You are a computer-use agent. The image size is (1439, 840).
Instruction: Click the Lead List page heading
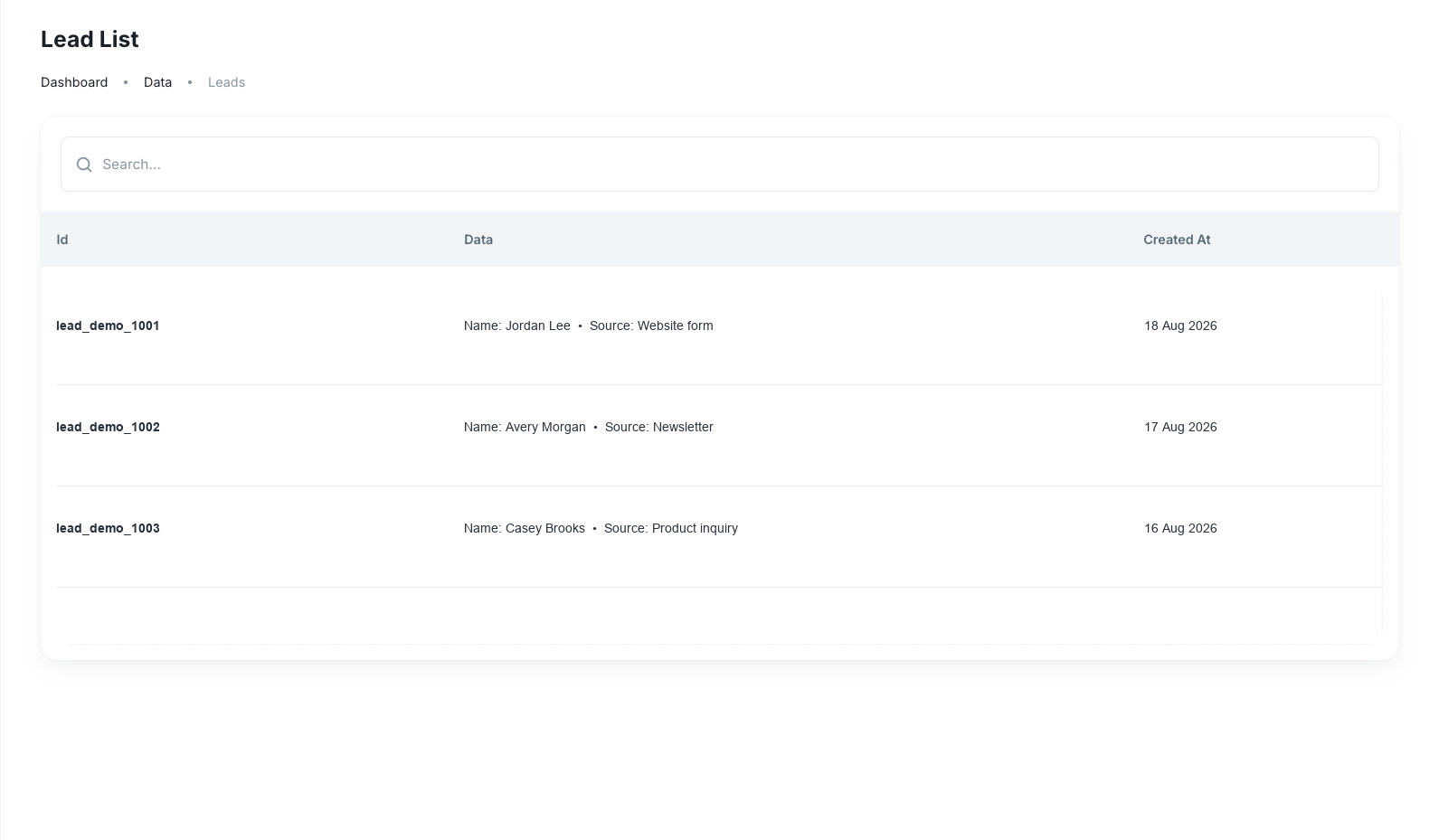tap(90, 39)
